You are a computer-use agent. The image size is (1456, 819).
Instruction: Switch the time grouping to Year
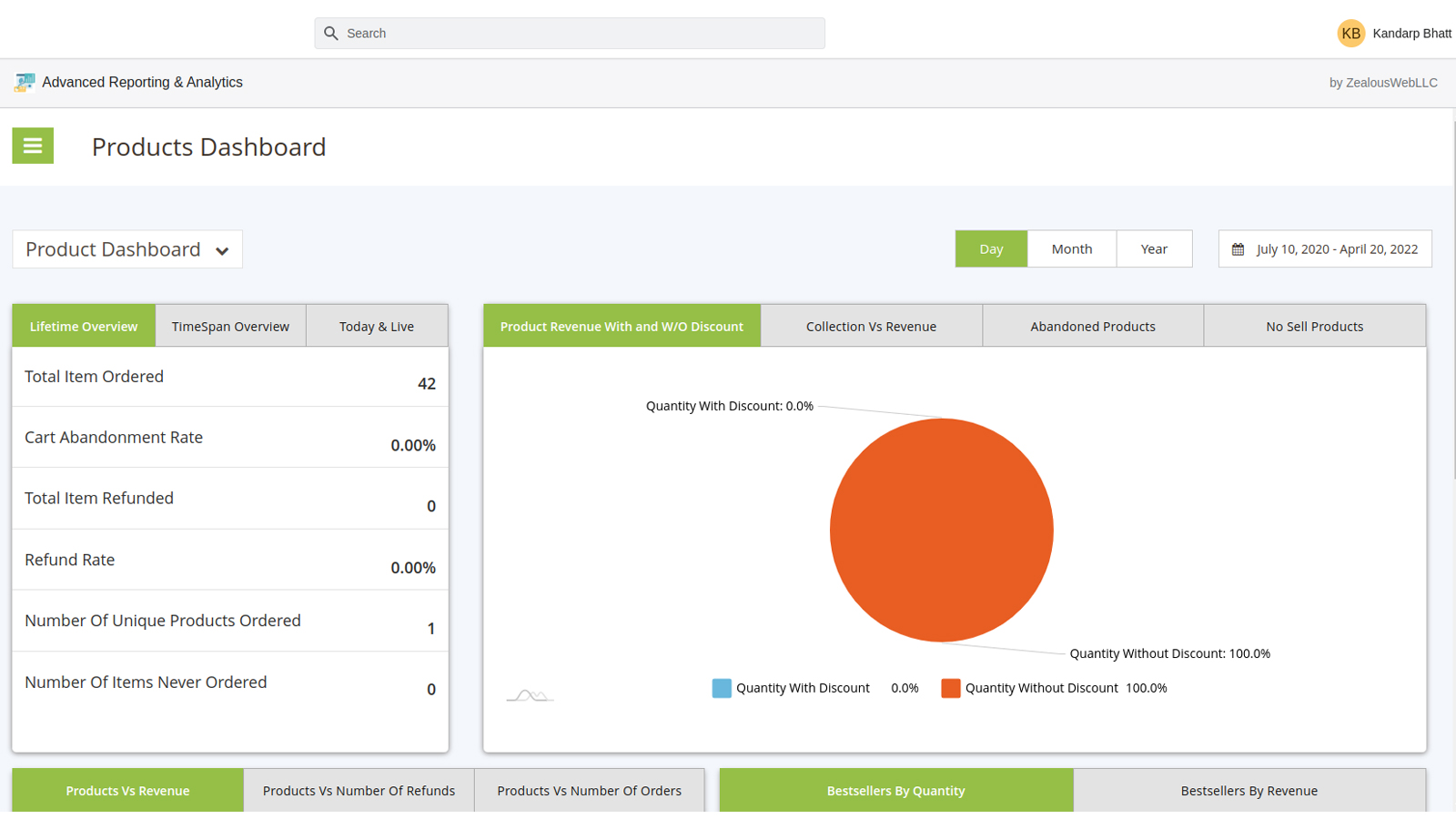pyautogui.click(x=1154, y=249)
